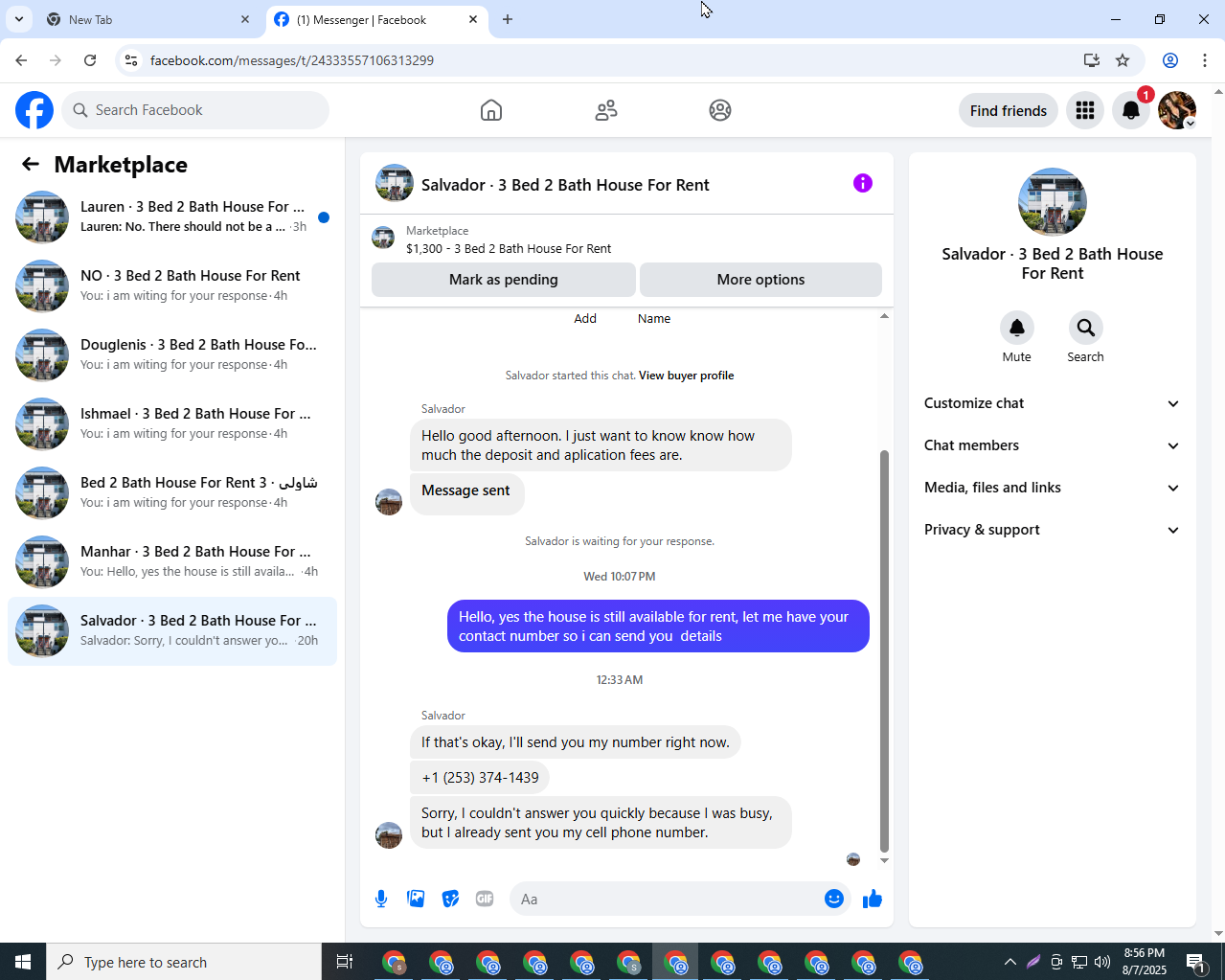Open the Groups icon in top navigation
The image size is (1225, 980).
pos(720,110)
